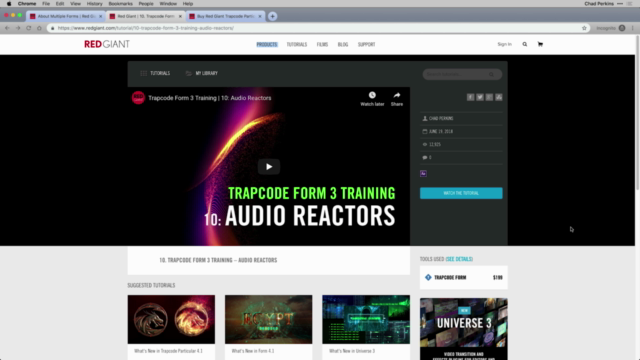Reload the current page
The image size is (640, 360).
(29, 28)
